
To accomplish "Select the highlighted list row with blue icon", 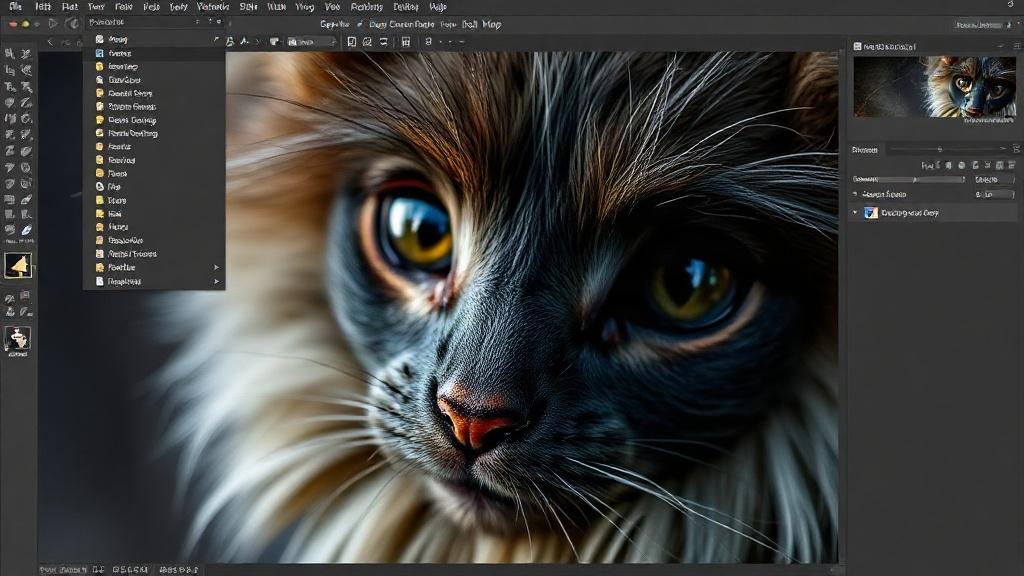I will 154,53.
